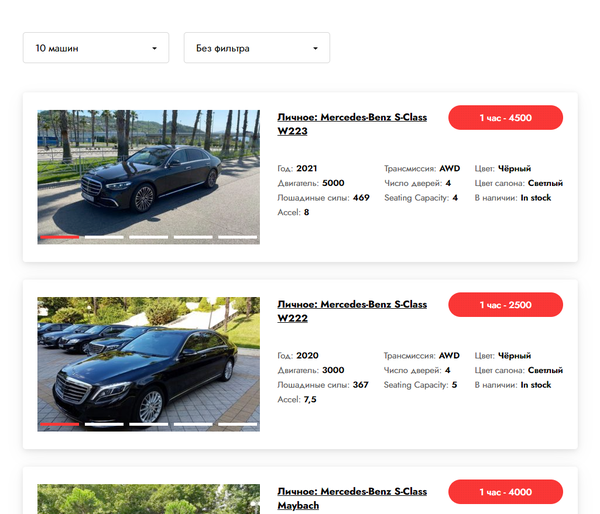Open the '10 машин' dropdown
This screenshot has width=600, height=514.
pos(96,48)
